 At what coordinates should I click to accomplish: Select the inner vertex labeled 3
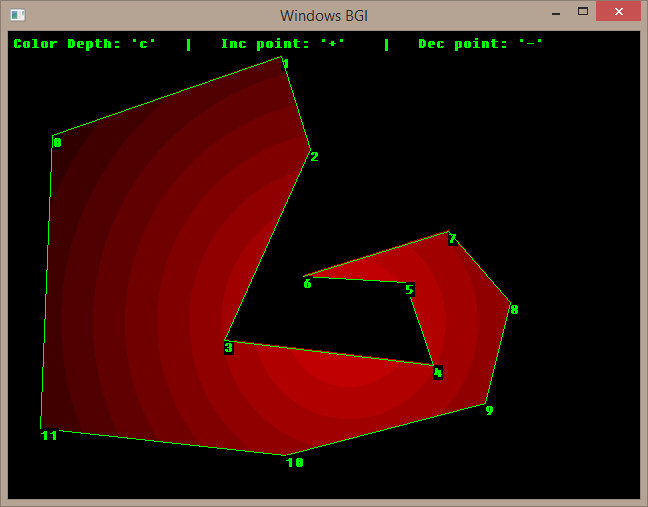pyautogui.click(x=228, y=347)
